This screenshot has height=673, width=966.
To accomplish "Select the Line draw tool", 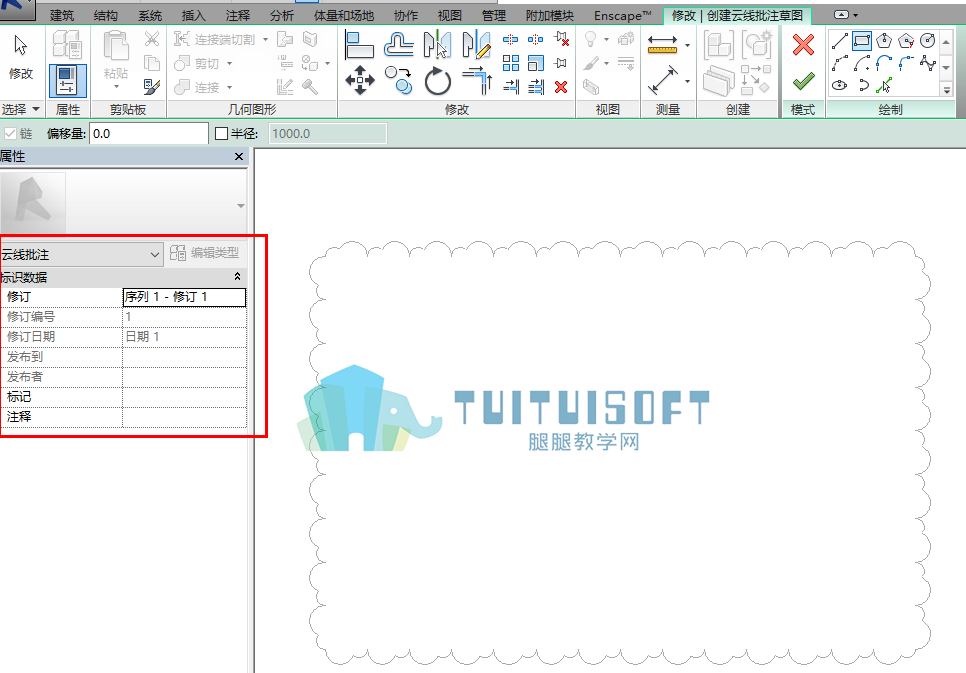I will point(840,41).
